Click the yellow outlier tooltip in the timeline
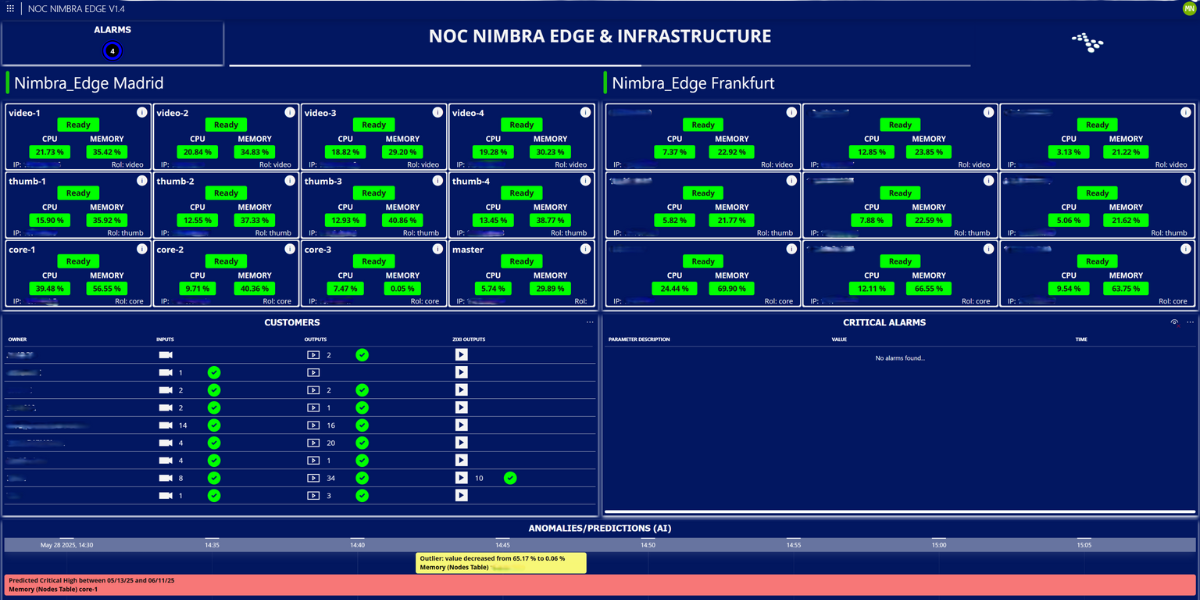 500,562
